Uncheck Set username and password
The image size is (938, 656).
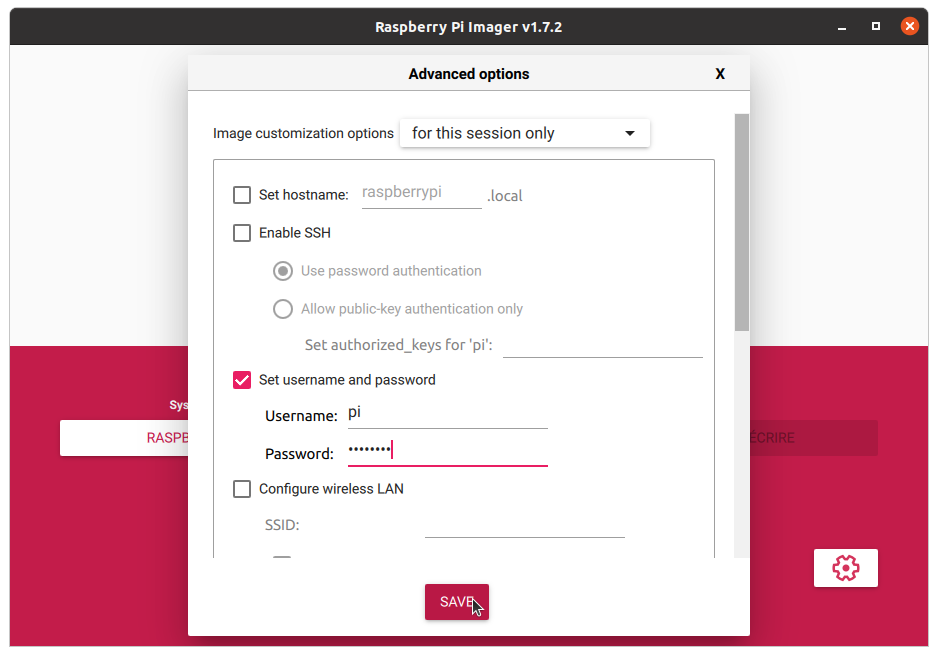[242, 380]
